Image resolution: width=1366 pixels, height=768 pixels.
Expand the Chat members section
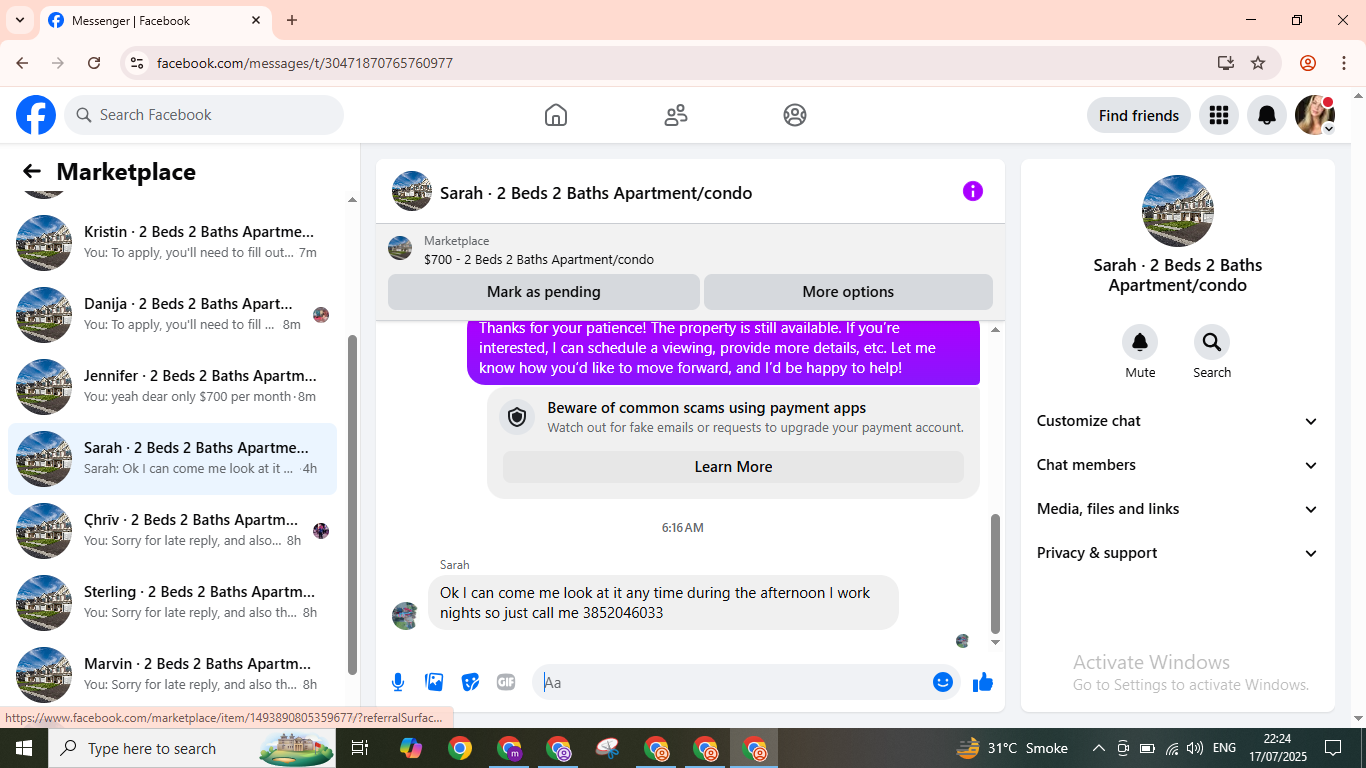click(1178, 465)
